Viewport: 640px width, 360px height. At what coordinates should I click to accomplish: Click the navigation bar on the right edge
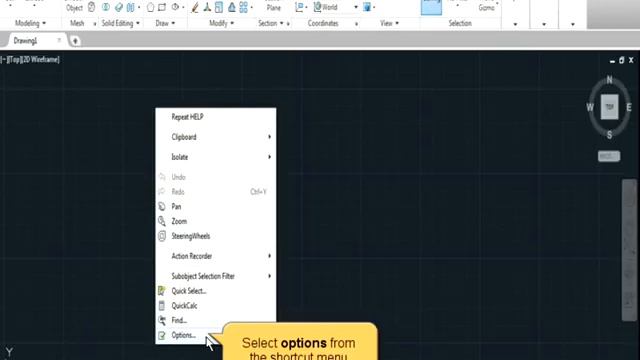[629, 250]
